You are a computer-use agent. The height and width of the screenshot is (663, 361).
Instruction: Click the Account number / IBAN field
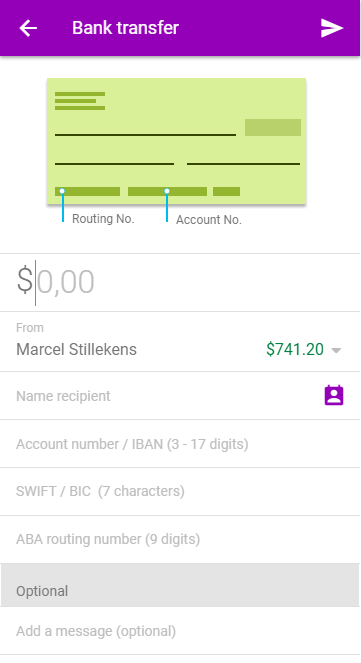point(180,444)
